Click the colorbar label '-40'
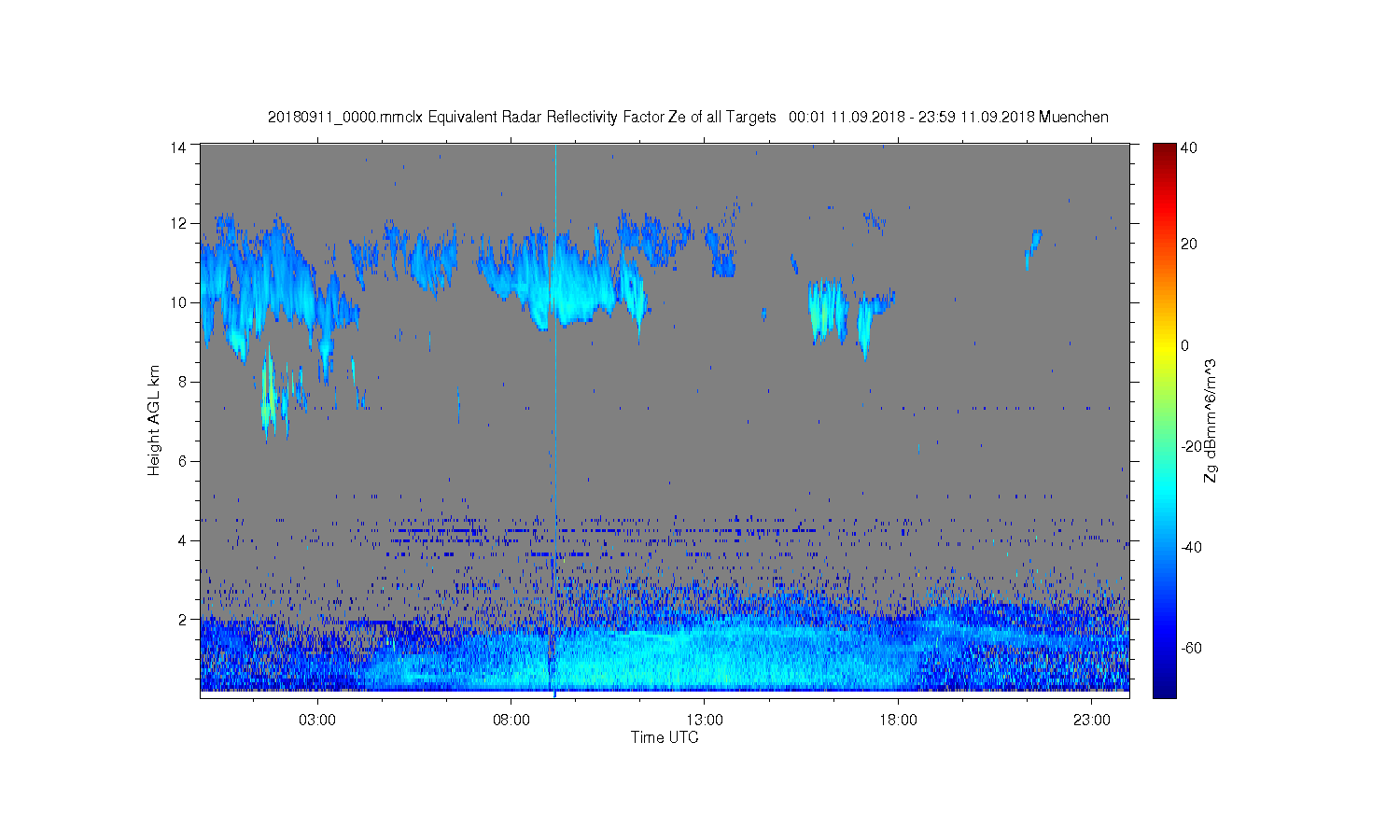The height and width of the screenshot is (840, 1400). click(x=1191, y=547)
